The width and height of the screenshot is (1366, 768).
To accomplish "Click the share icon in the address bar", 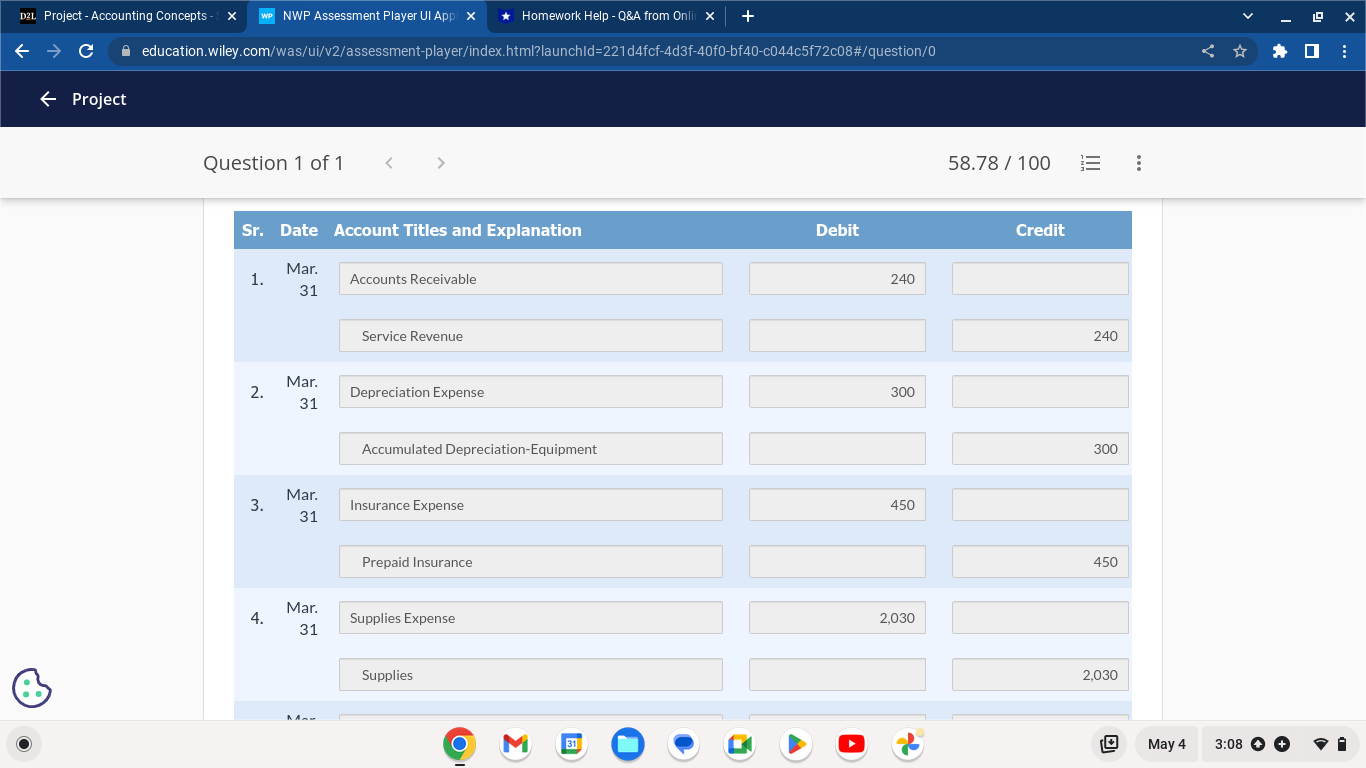I will pyautogui.click(x=1207, y=50).
